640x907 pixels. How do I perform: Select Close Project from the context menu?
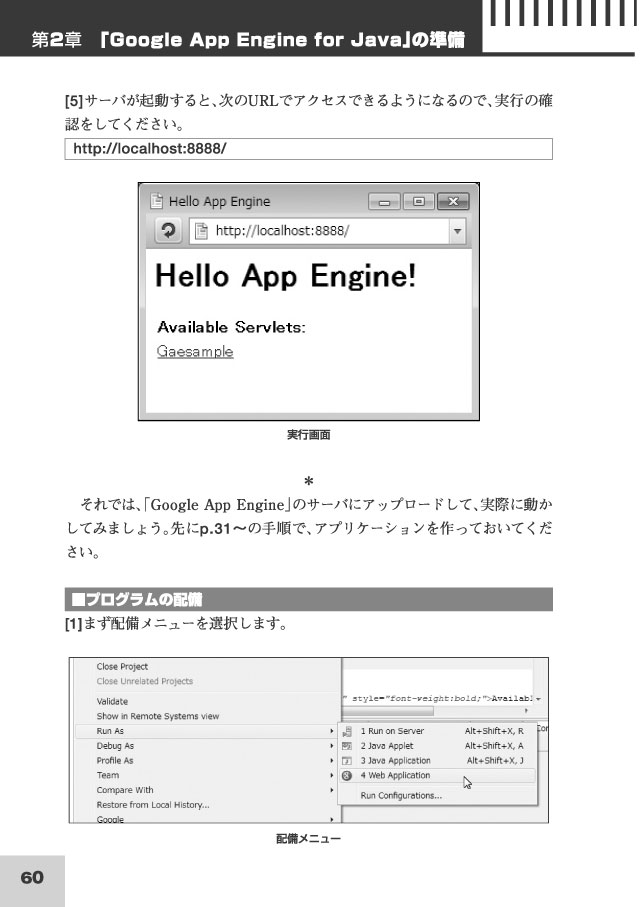point(122,666)
